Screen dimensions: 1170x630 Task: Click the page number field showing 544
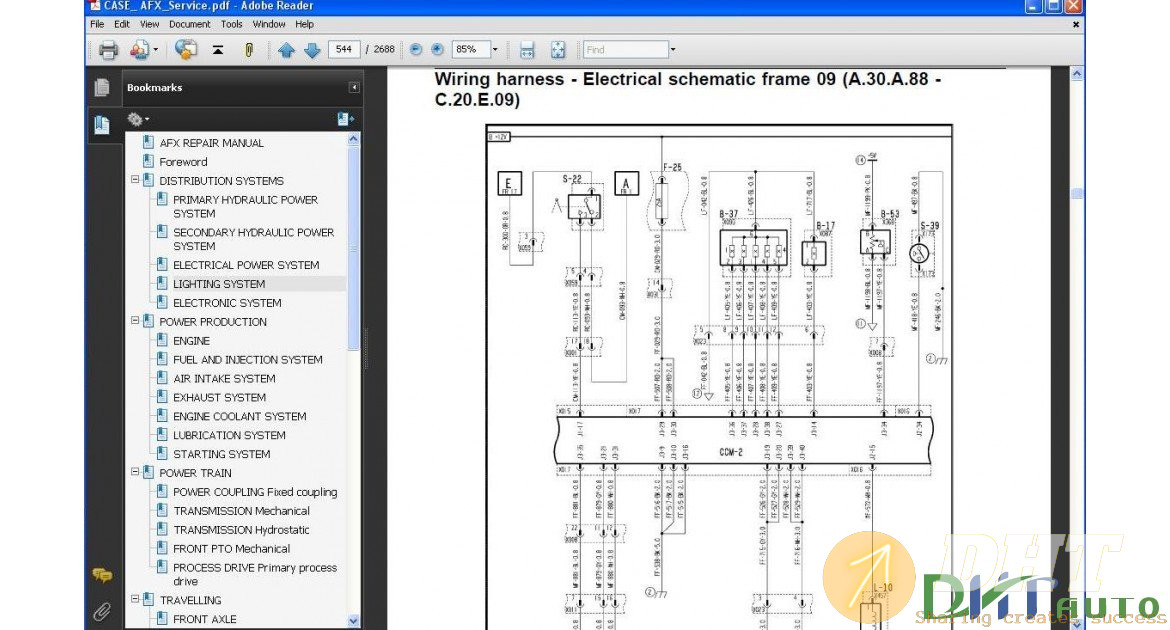[343, 49]
